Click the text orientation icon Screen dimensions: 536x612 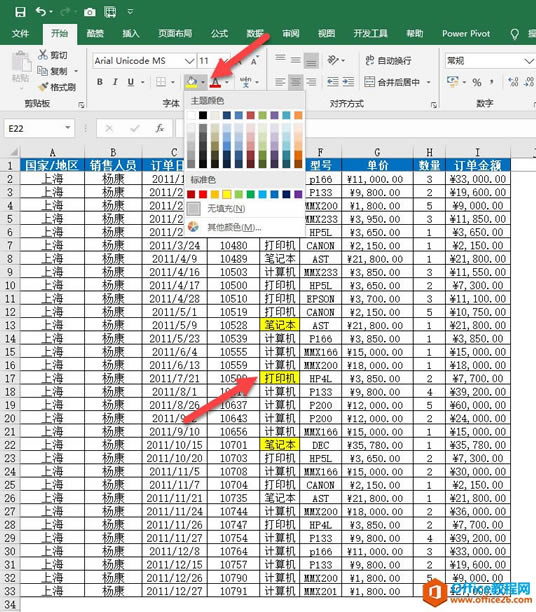point(333,60)
